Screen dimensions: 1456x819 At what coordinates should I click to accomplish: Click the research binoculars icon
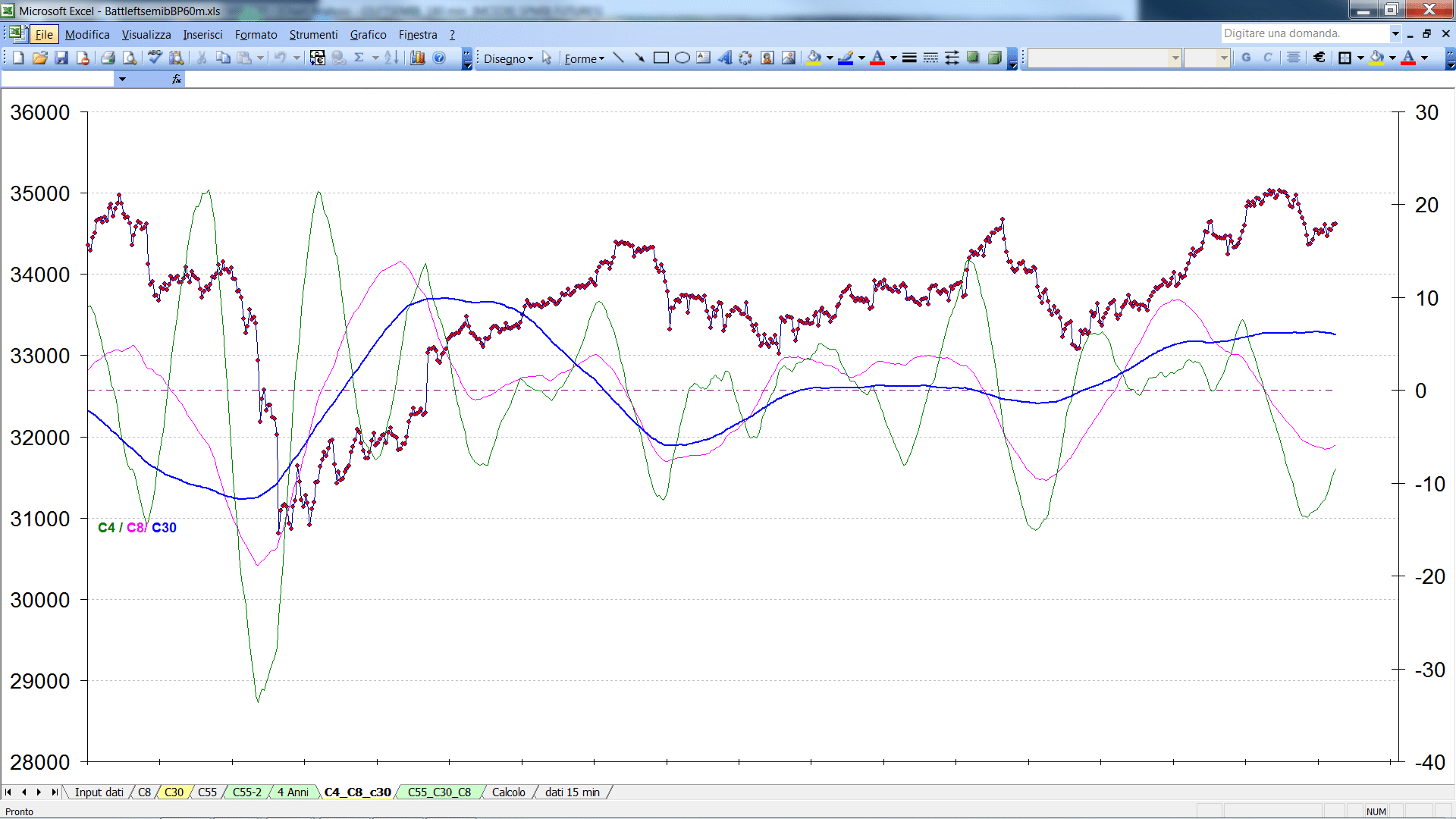point(177,58)
